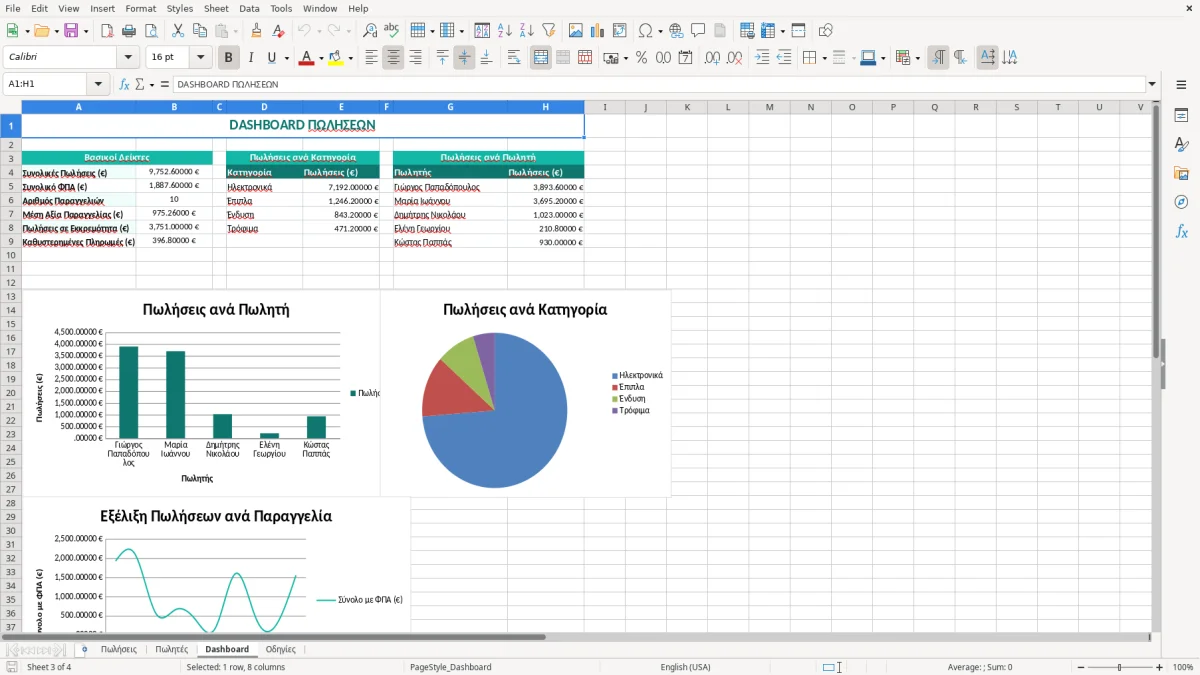Click the Select Function sum button

pyautogui.click(x=139, y=84)
